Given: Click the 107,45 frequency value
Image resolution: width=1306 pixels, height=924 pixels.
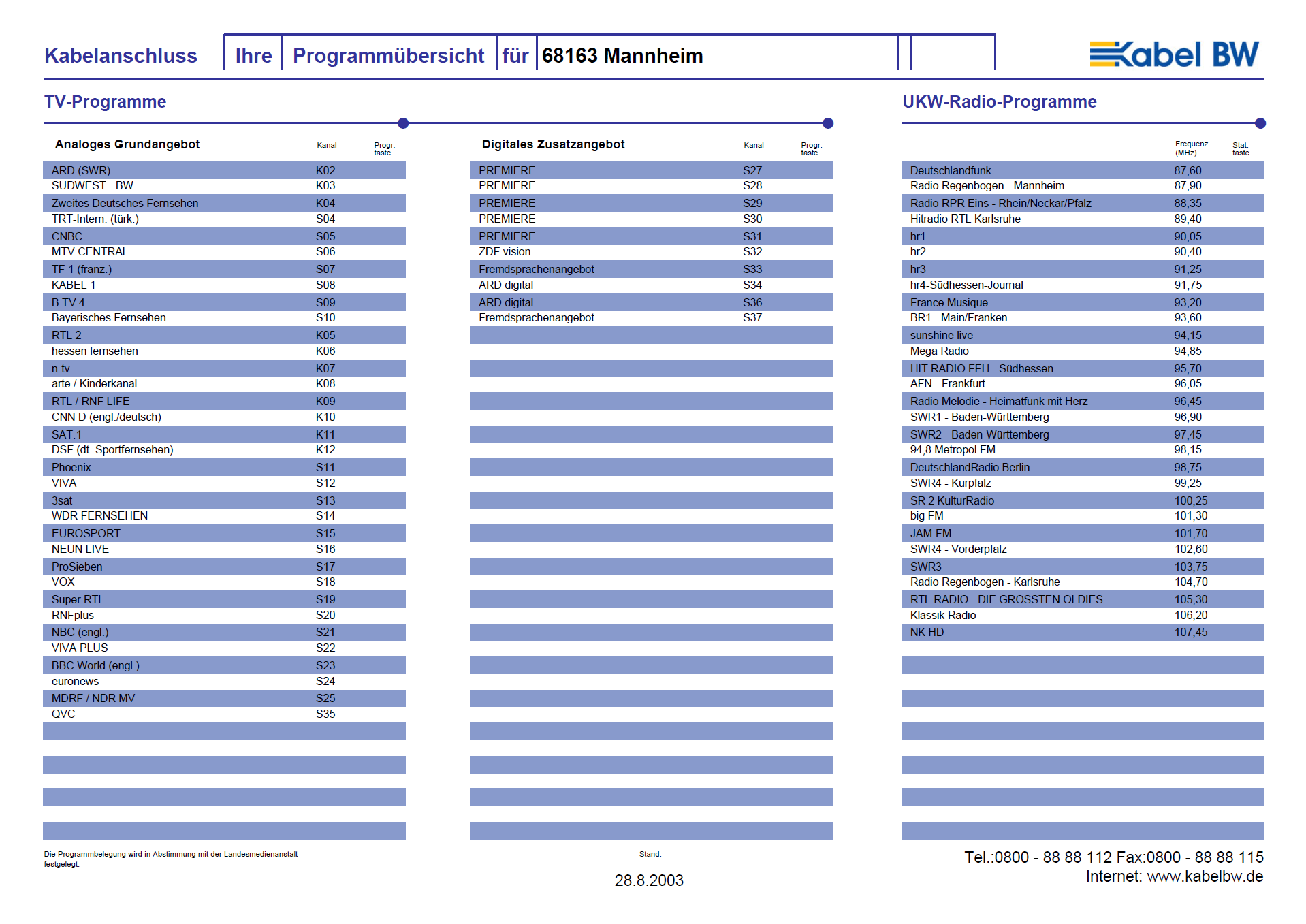Looking at the screenshot, I should coord(1190,633).
